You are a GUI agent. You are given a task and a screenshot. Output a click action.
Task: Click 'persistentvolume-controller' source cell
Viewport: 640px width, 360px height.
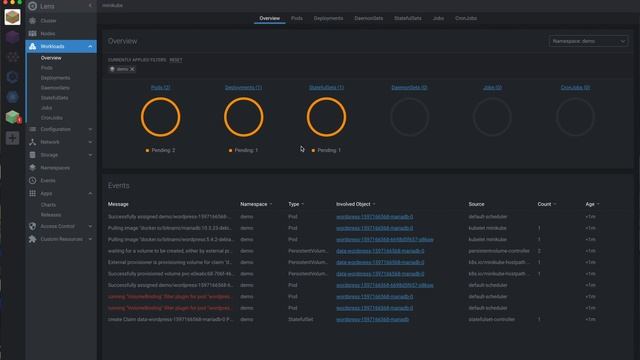(x=499, y=251)
